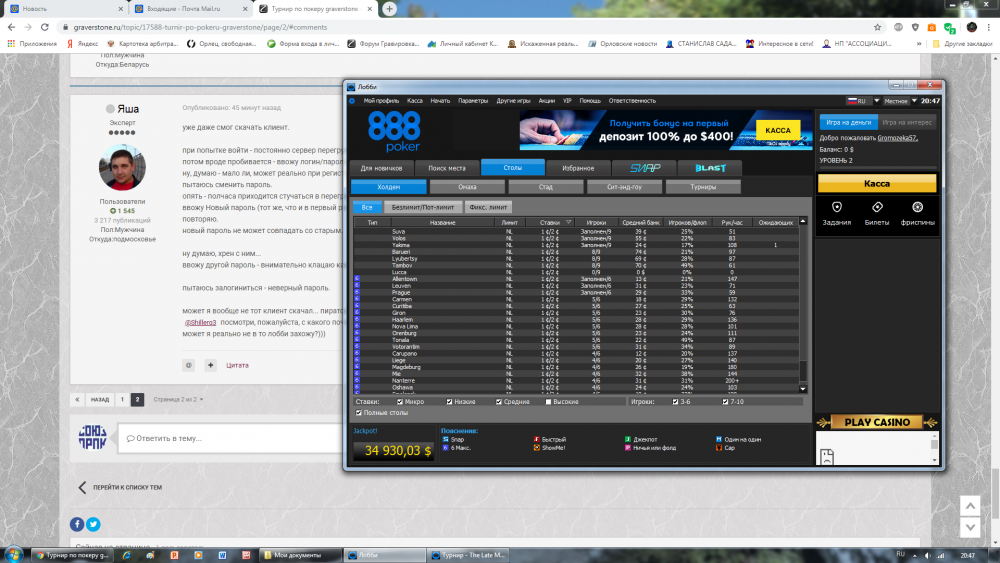1000x563 pixels.
Task: Open Windows Start menu orb
Action: coord(13,554)
